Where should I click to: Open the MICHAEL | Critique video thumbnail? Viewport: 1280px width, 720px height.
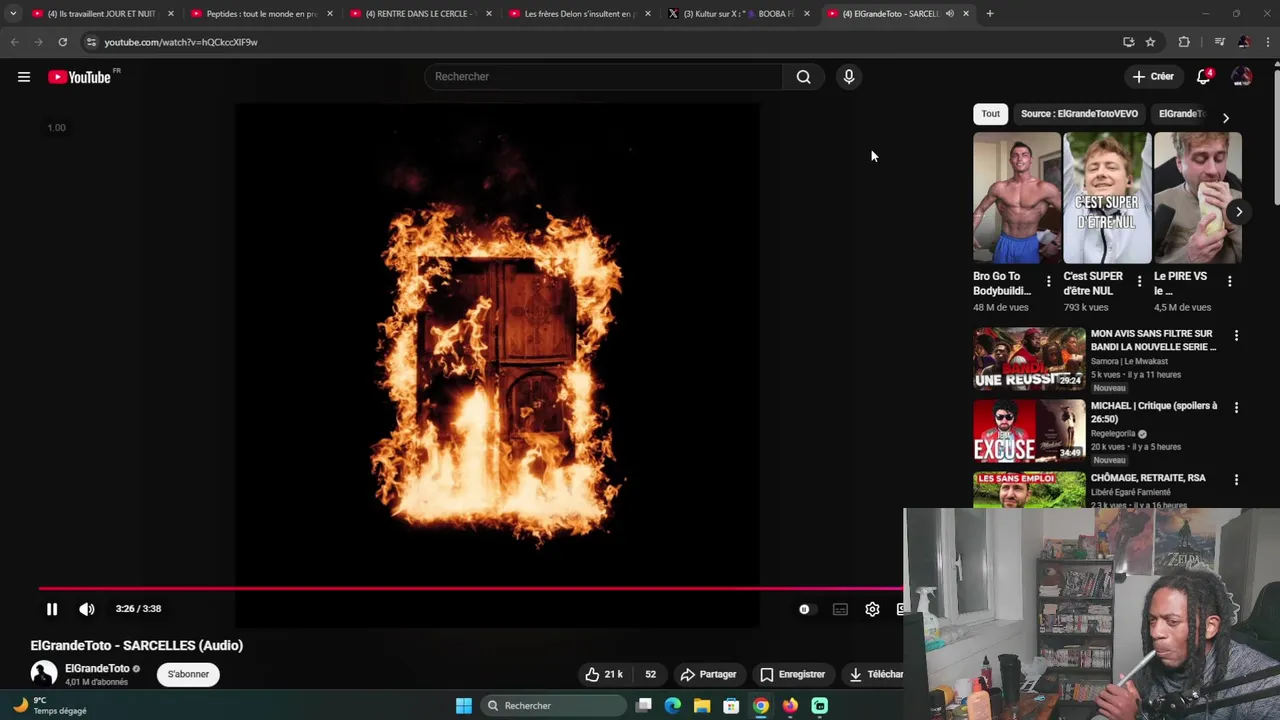pyautogui.click(x=1029, y=431)
